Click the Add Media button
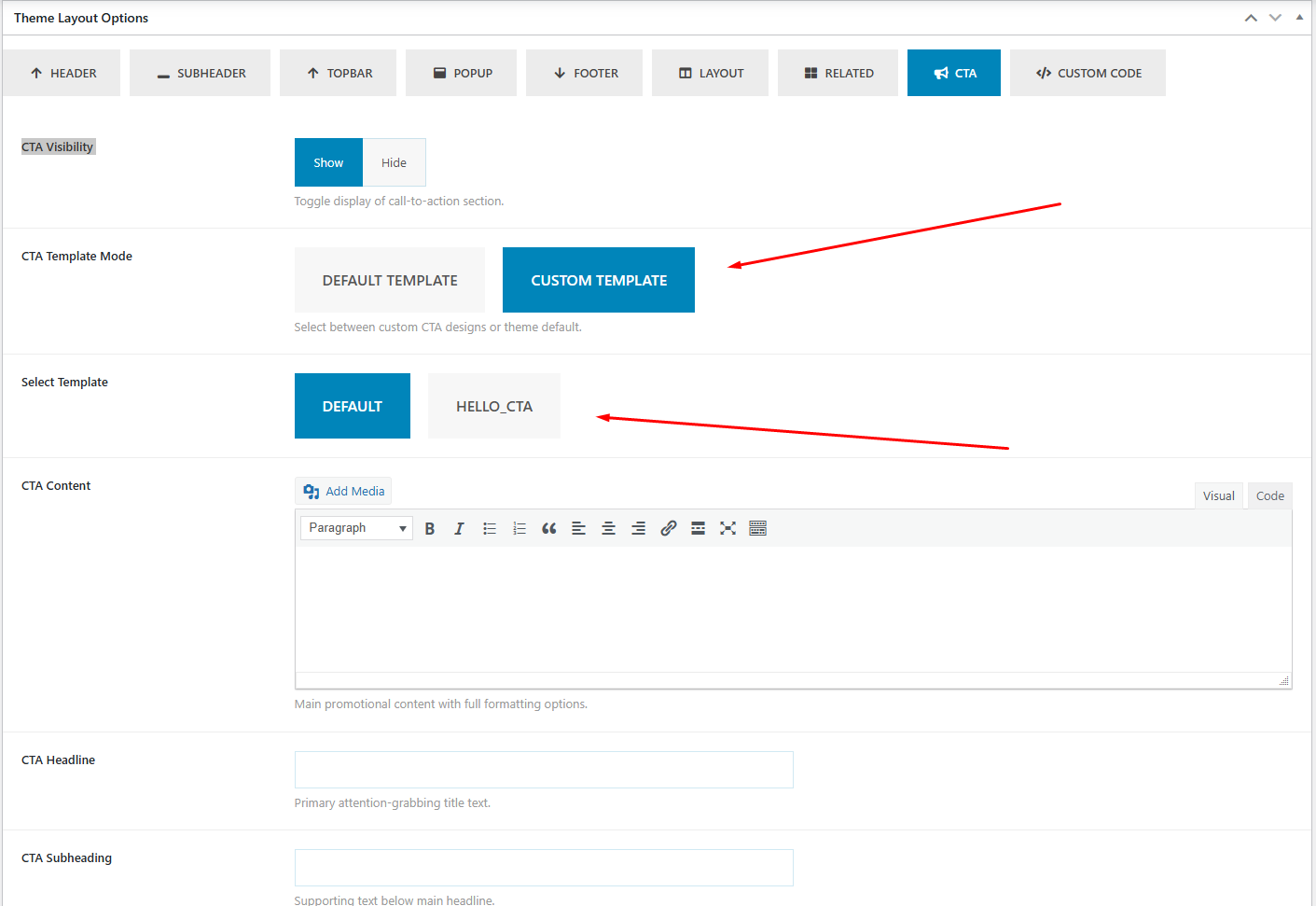Image resolution: width=1316 pixels, height=906 pixels. pyautogui.click(x=343, y=491)
